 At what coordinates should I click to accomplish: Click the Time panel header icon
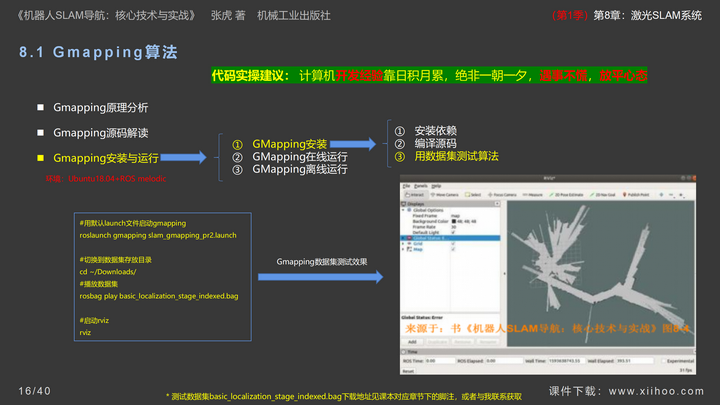coord(404,352)
